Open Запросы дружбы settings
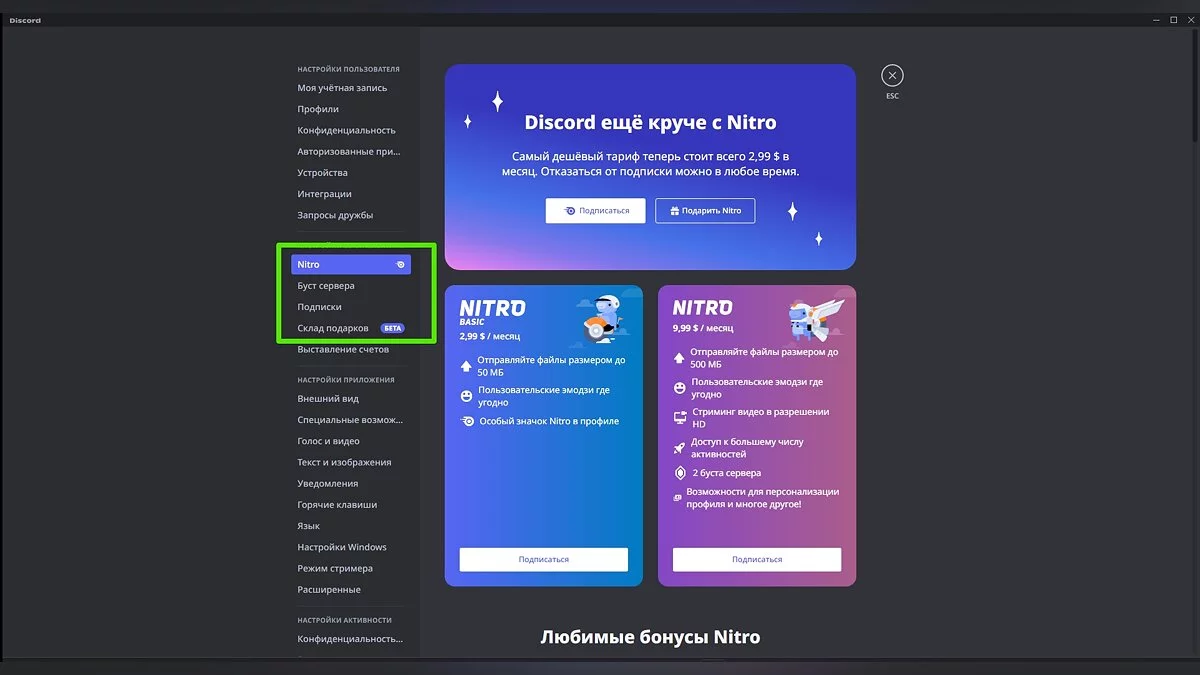Viewport: 1200px width, 675px height. pyautogui.click(x=335, y=215)
